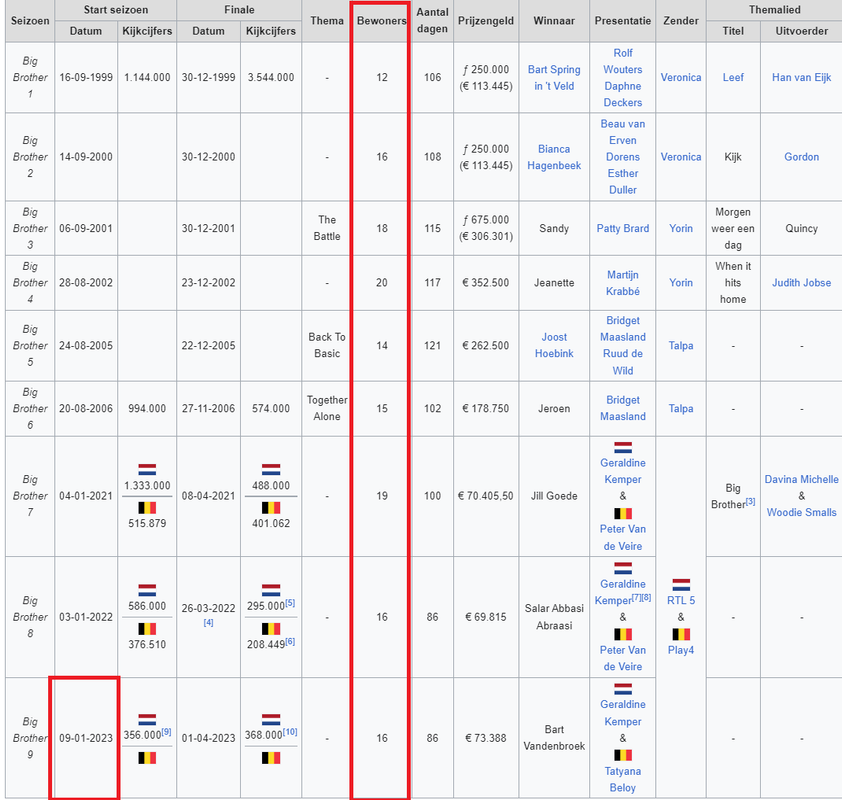Screen dimensions: 842x800
Task: Open the Judith Jobse performer link
Action: tap(801, 282)
